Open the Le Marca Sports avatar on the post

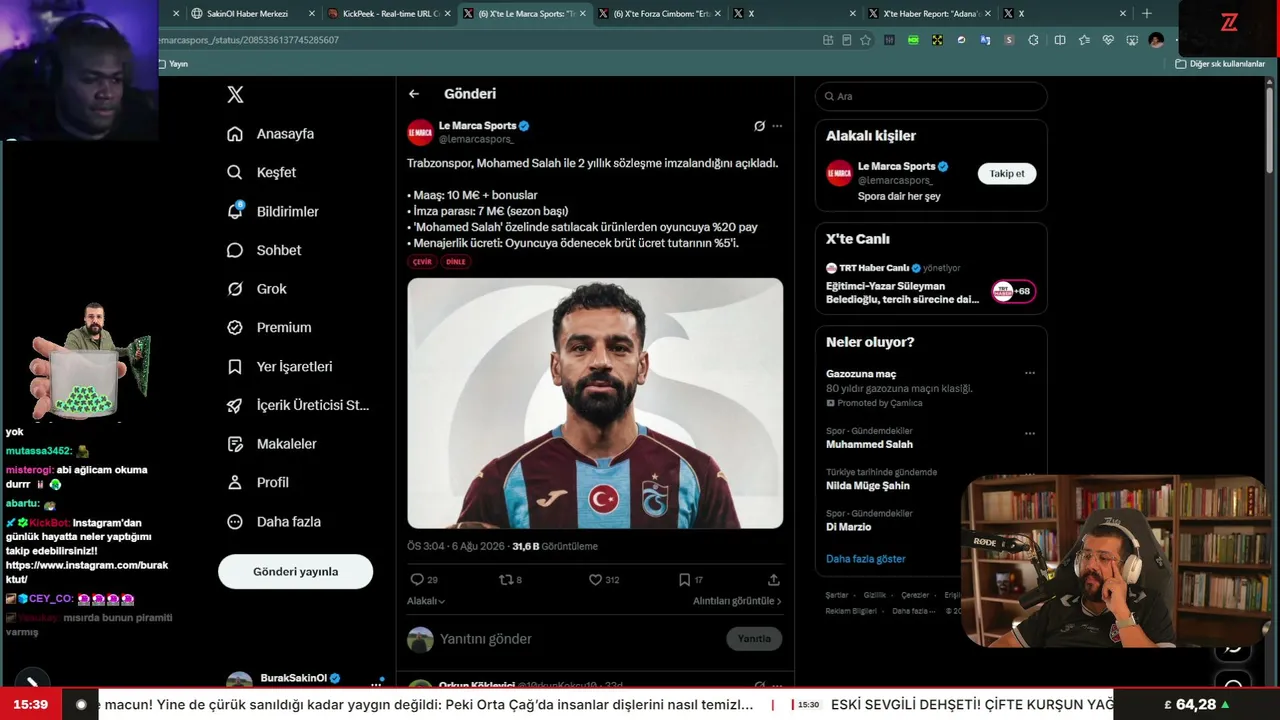point(420,132)
